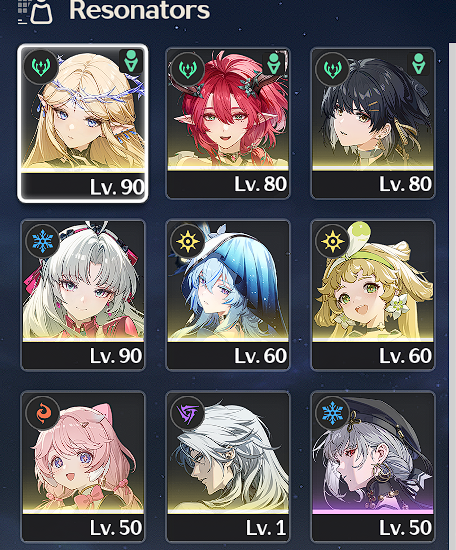Viewport: 456px width, 550px height.
Task: Select the blue-haired Lv. 60 resonator
Action: pos(228,295)
